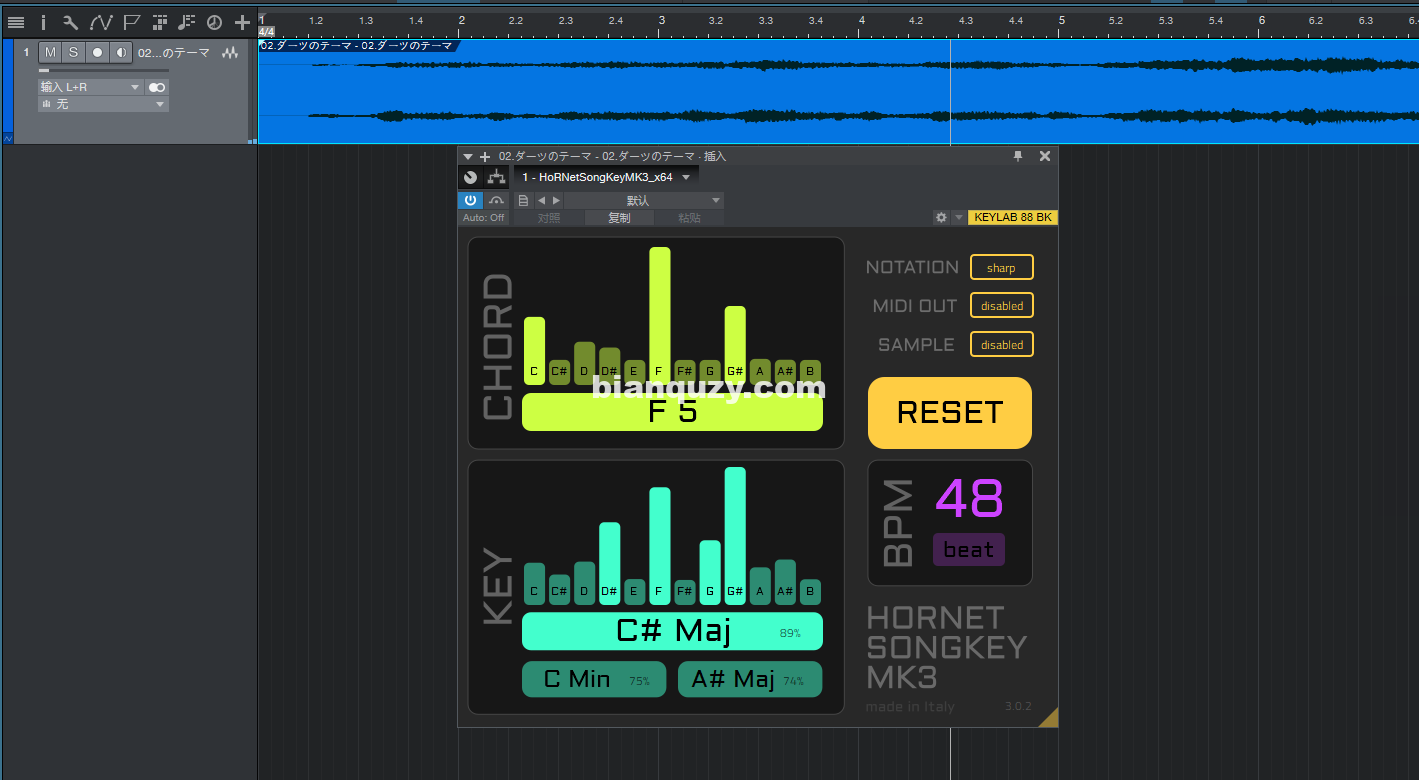The width and height of the screenshot is (1419, 780).
Task: Open the marker track flag icon
Action: [x=131, y=21]
